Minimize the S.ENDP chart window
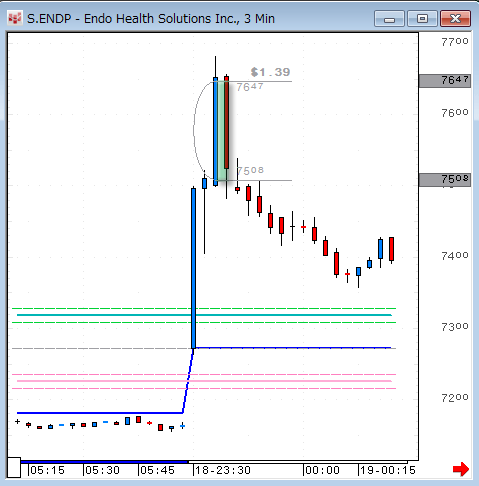The image size is (479, 486). (x=389, y=19)
